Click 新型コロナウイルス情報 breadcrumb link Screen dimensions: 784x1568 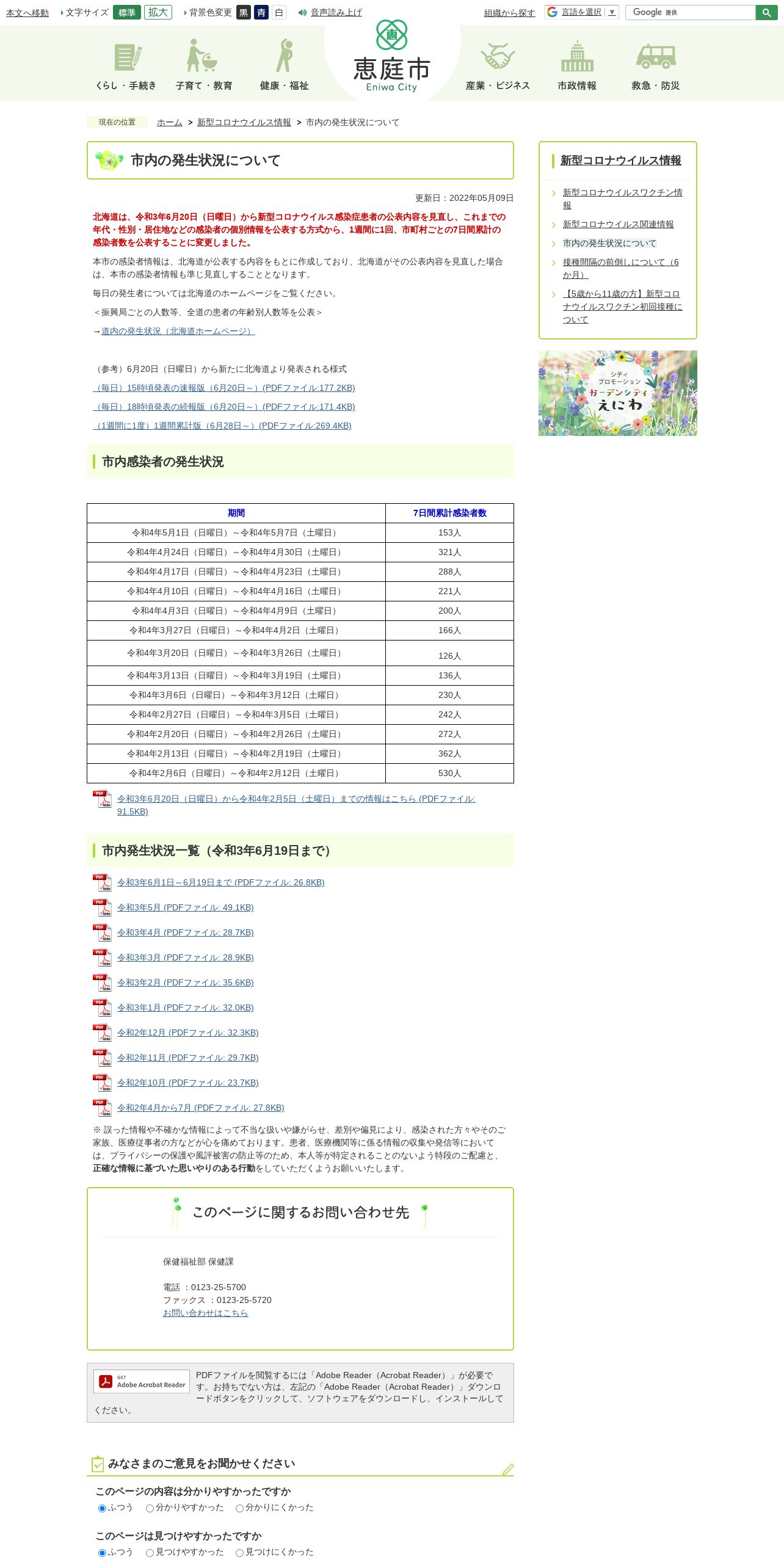tap(244, 122)
